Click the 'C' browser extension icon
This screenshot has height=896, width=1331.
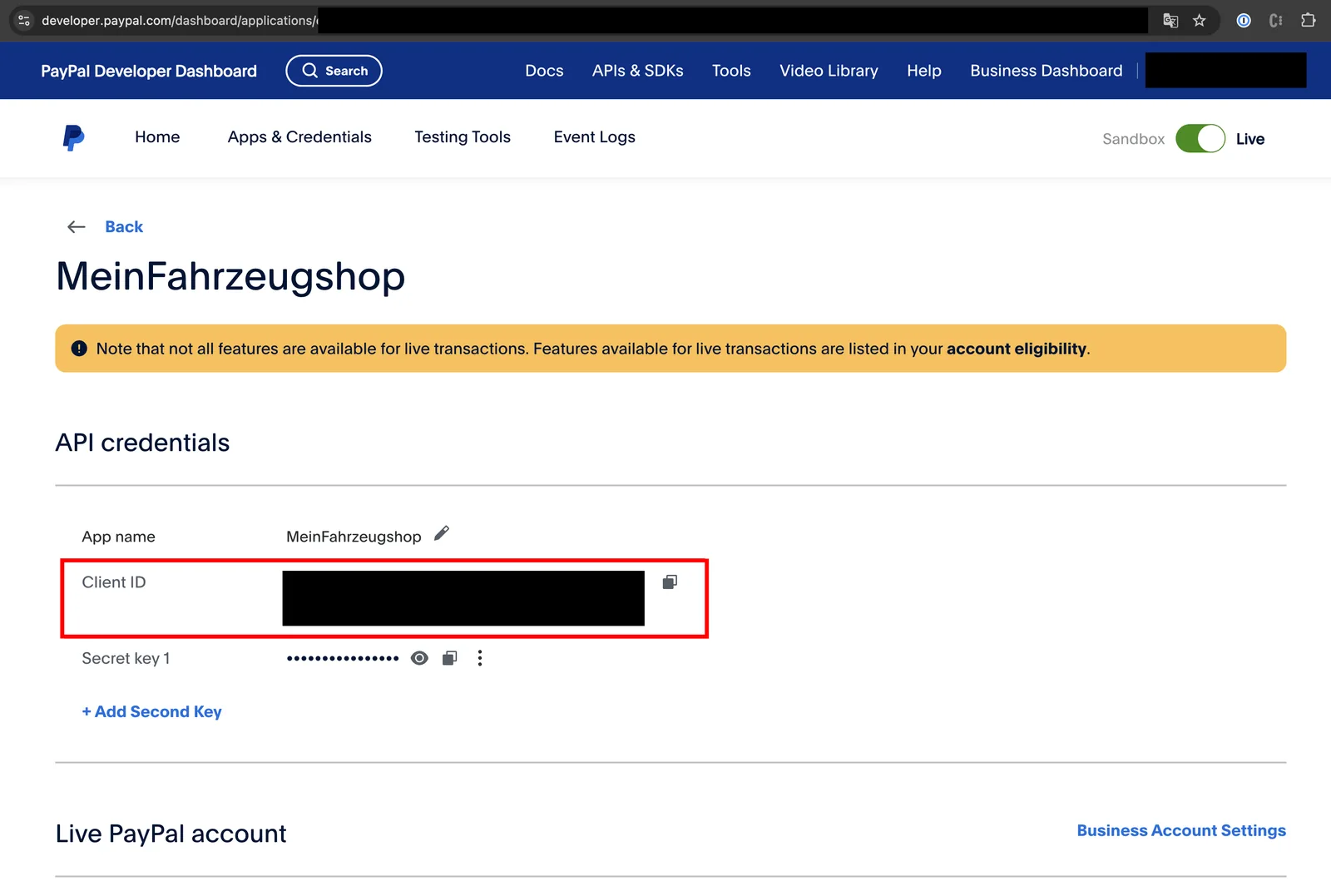pyautogui.click(x=1276, y=21)
